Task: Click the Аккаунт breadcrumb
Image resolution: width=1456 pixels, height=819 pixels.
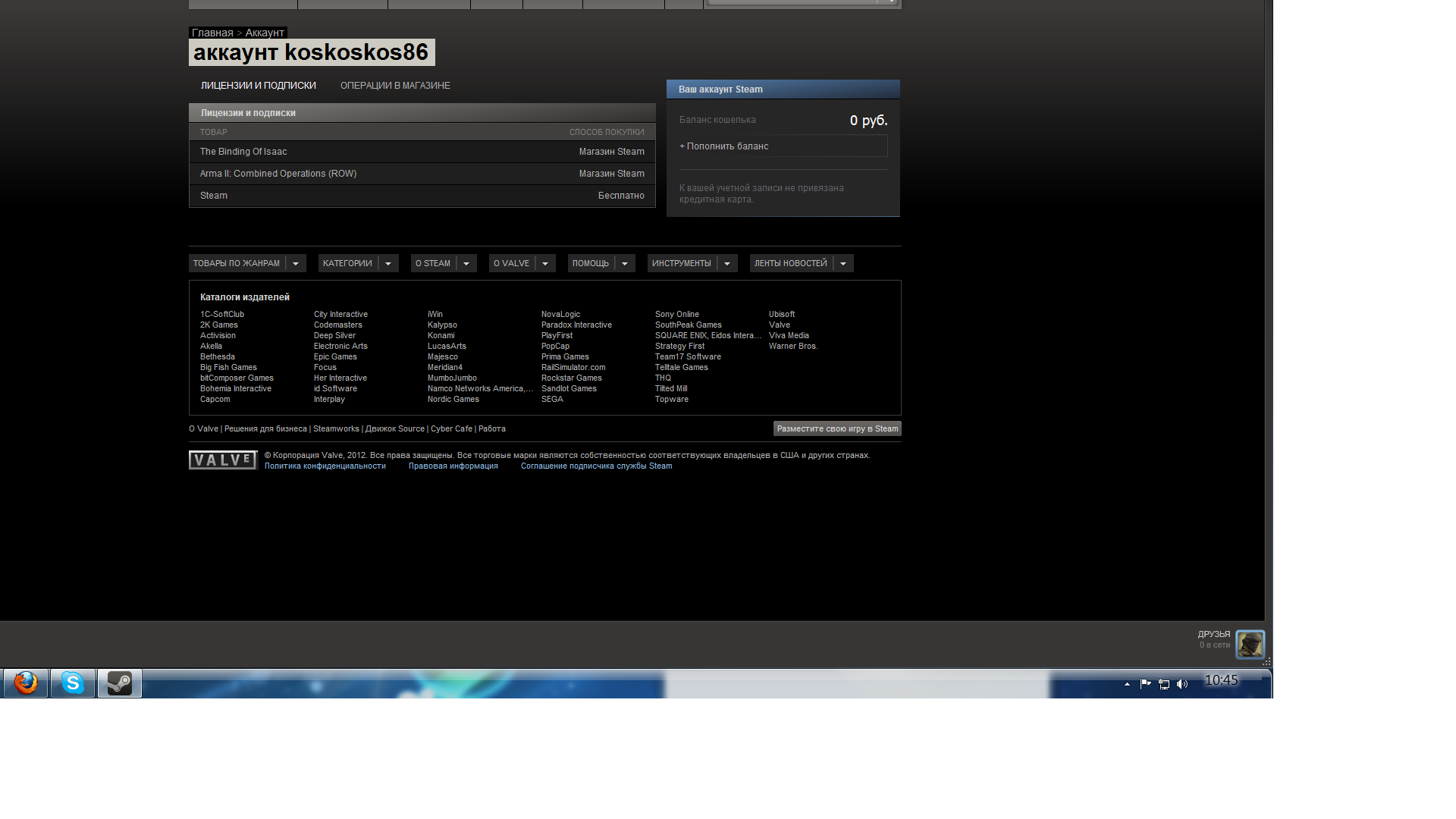Action: tap(265, 33)
